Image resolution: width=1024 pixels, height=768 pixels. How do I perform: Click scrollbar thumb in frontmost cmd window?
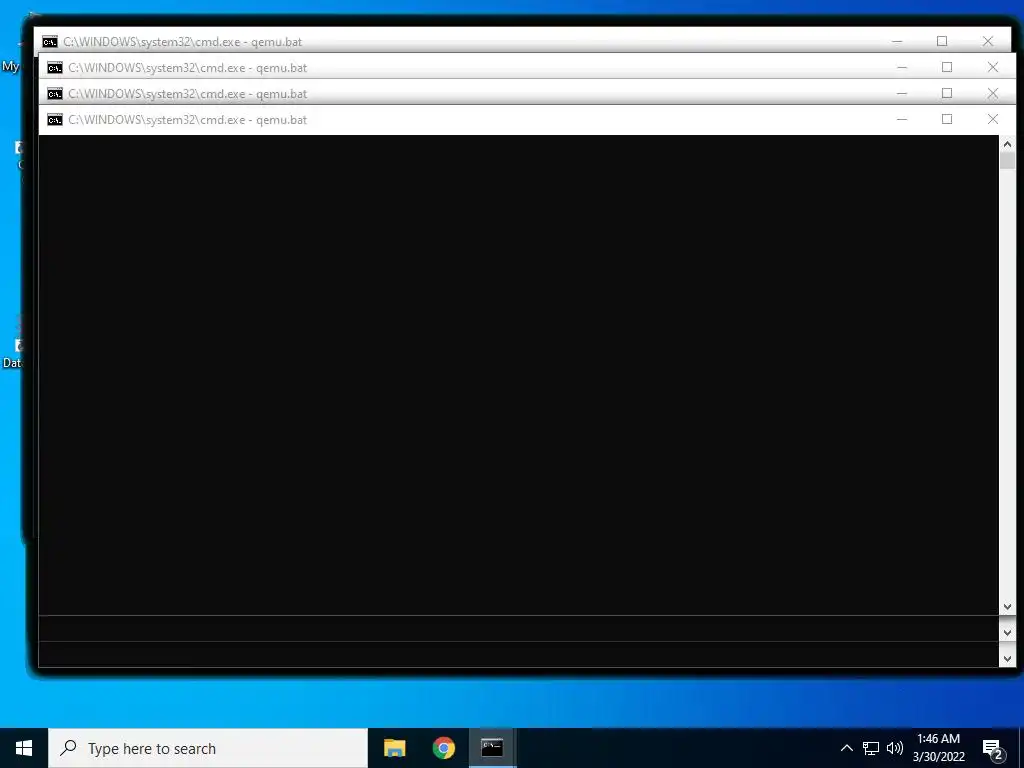[x=1007, y=161]
